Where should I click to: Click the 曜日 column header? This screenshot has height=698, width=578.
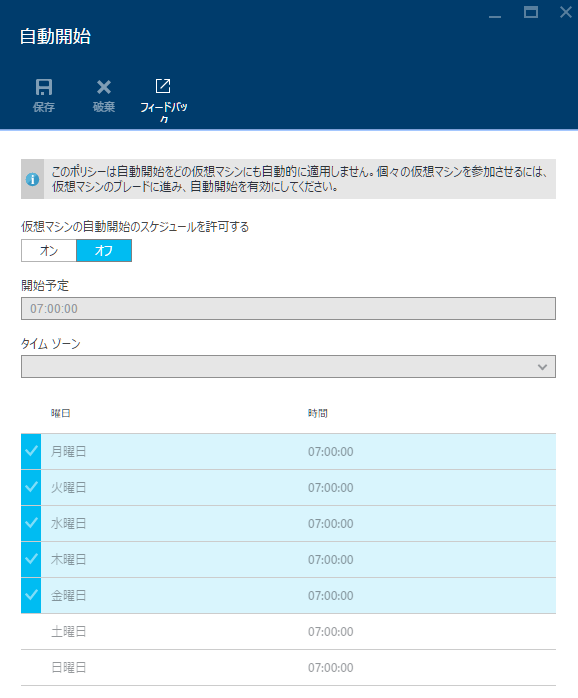click(x=61, y=414)
